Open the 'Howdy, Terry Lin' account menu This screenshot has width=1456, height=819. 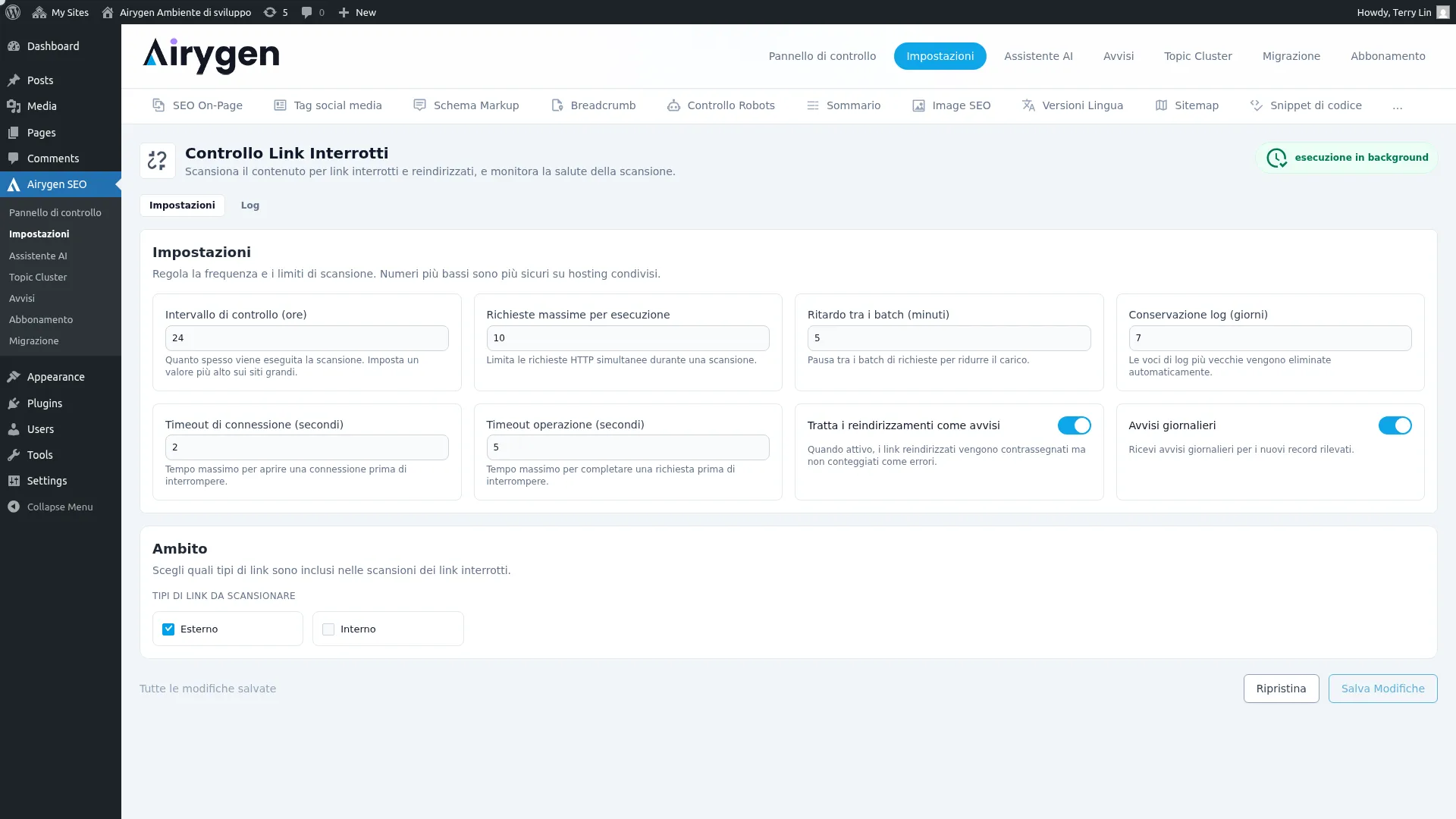[1403, 12]
